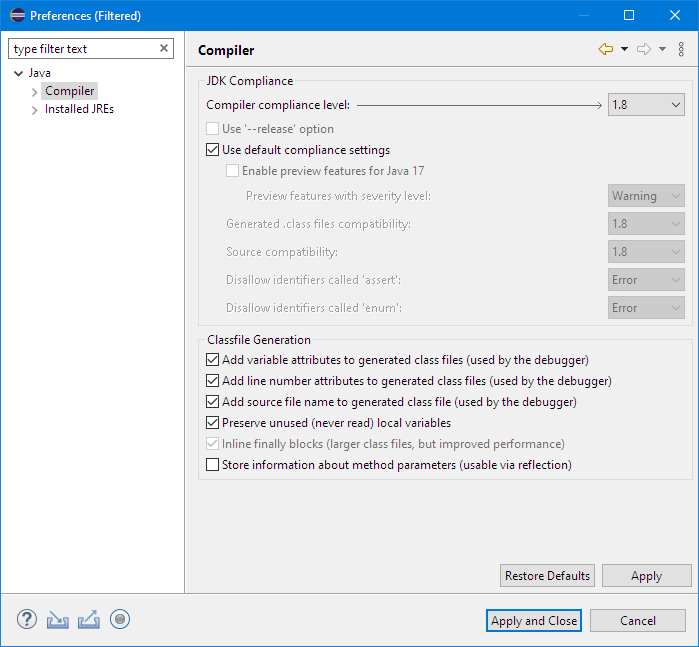The width and height of the screenshot is (699, 647).
Task: Uncheck Use default compliance settings
Action: 212,150
